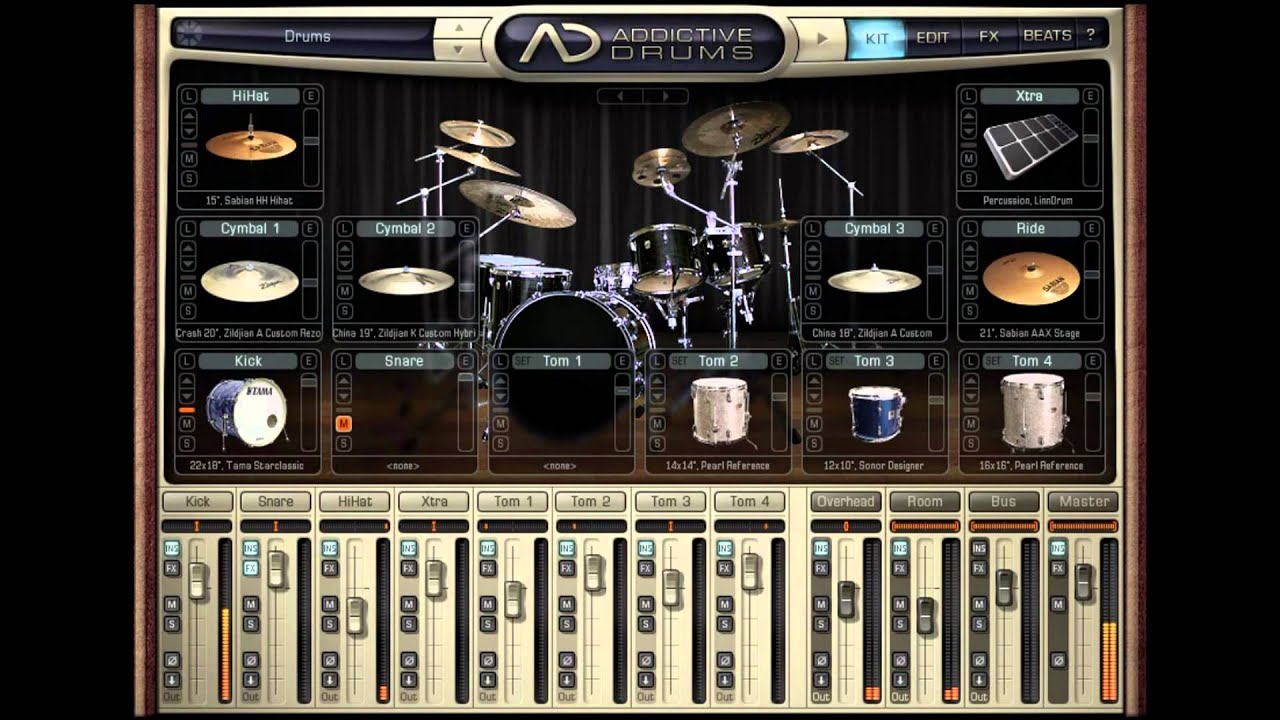Open the Xtra edit (E) button
This screenshot has width=1280, height=720.
(x=1091, y=96)
